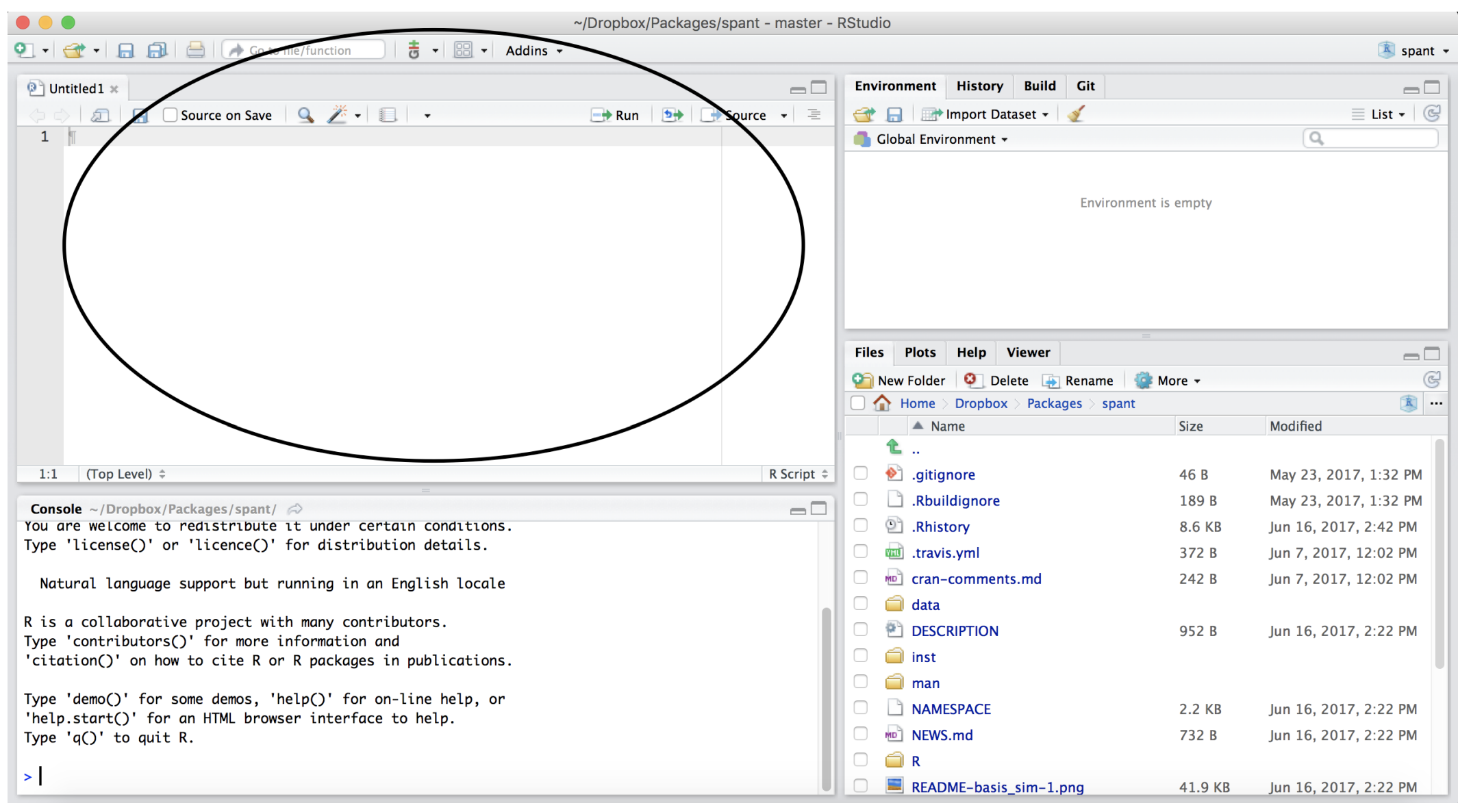Refresh the Files pane listing
The image size is (1471, 812).
(1431, 380)
